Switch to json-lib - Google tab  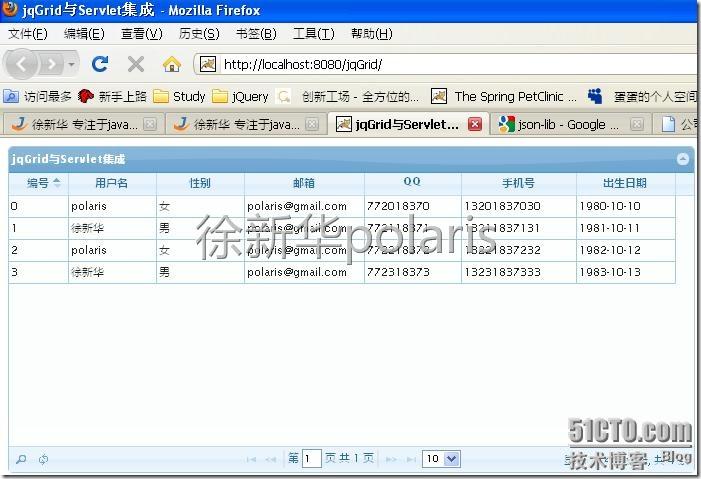click(570, 124)
